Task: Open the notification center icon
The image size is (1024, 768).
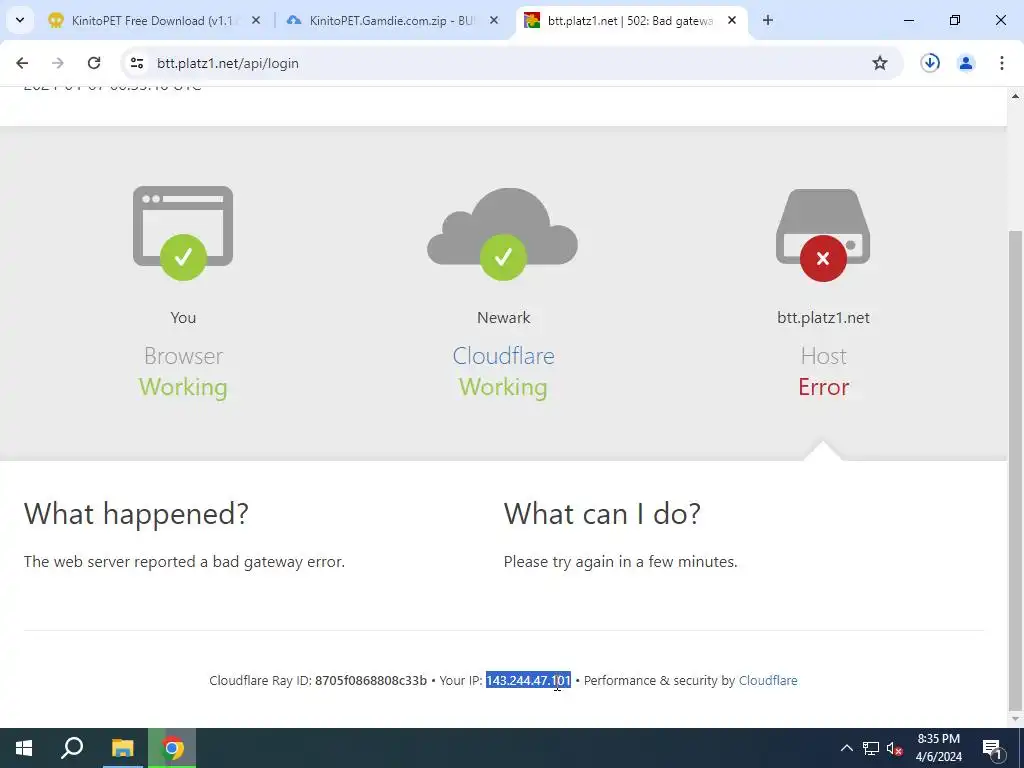Action: click(x=992, y=748)
